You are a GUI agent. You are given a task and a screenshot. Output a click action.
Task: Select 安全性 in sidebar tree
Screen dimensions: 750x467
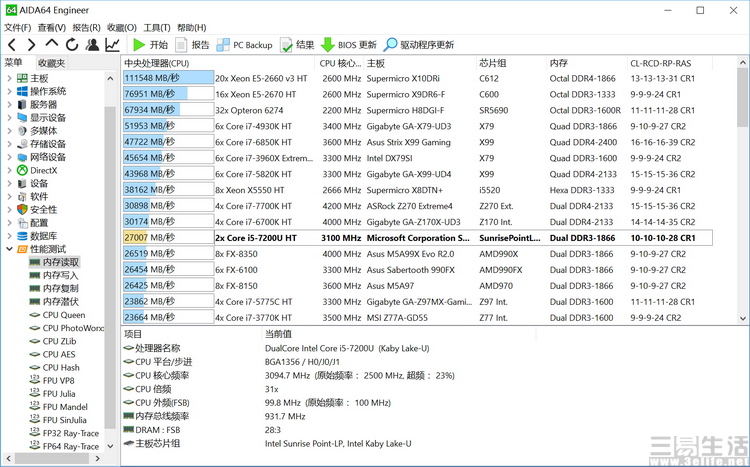(x=43, y=210)
